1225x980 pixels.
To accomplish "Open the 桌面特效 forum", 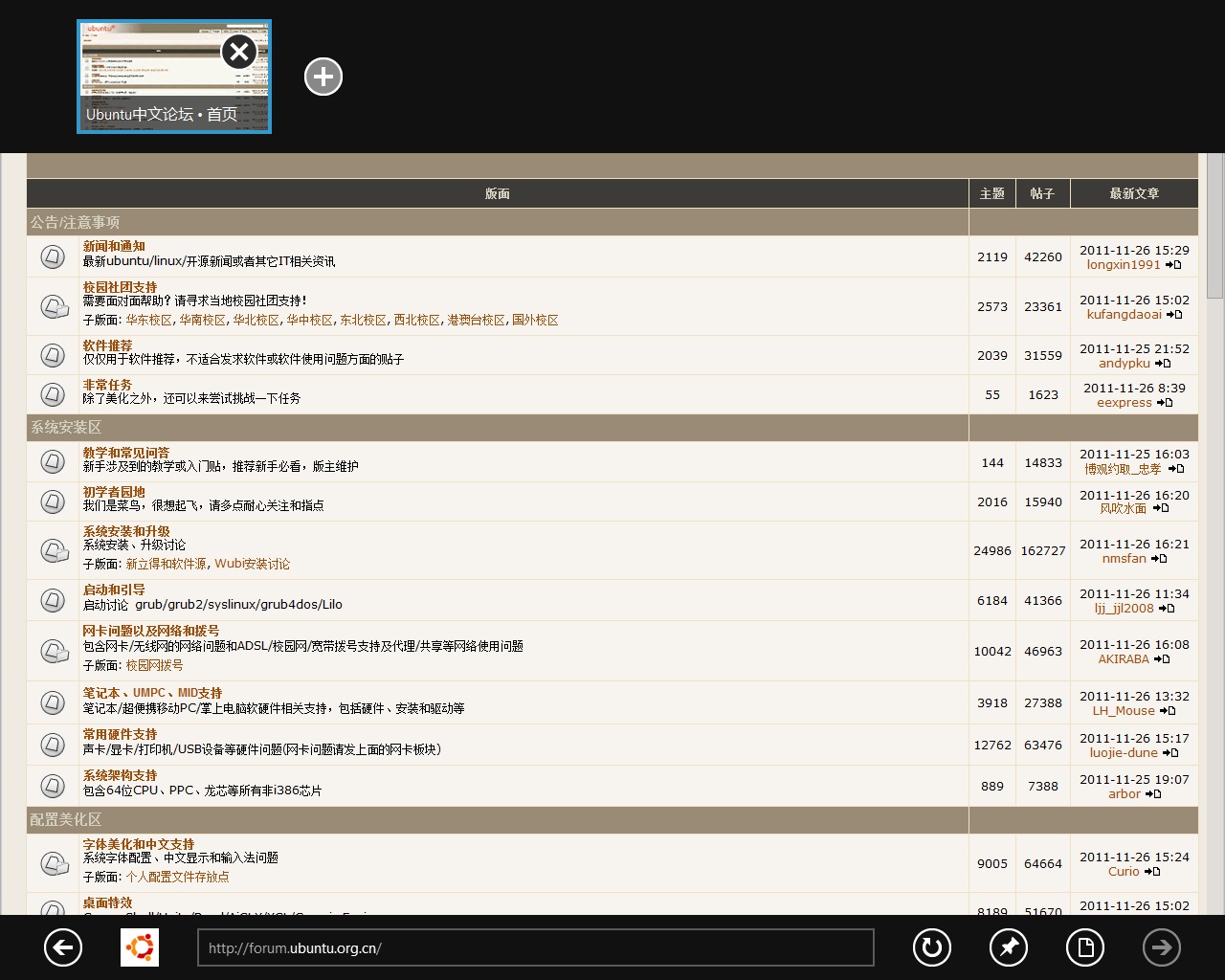I will (x=107, y=902).
